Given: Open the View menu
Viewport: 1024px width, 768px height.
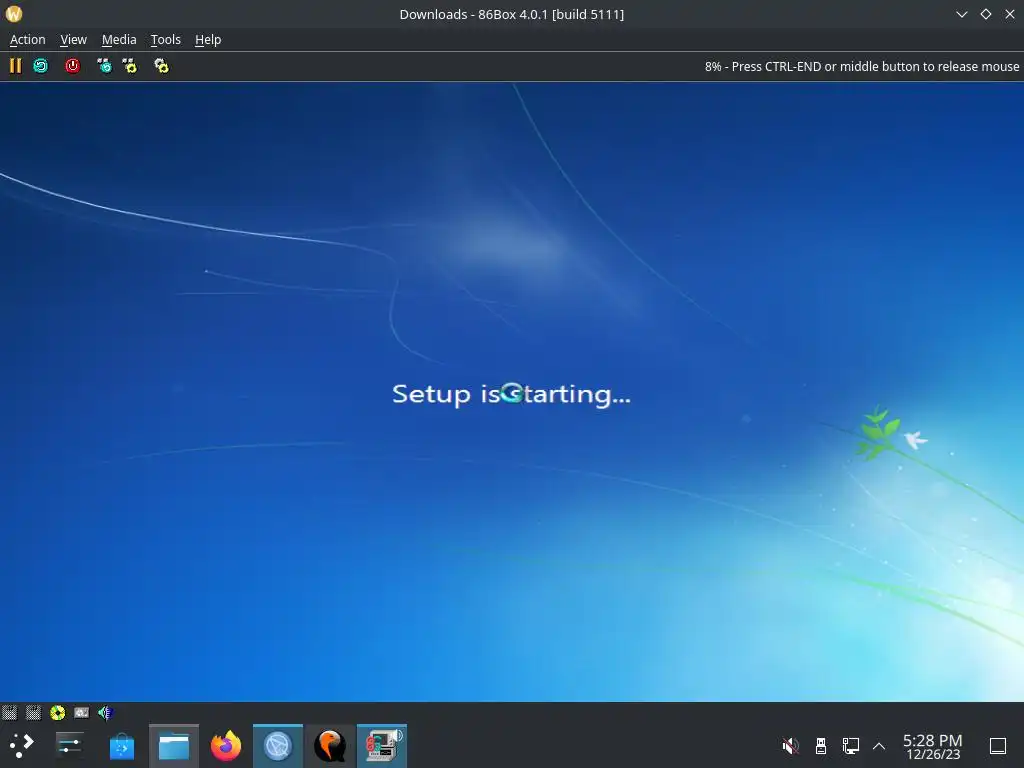Looking at the screenshot, I should pyautogui.click(x=73, y=40).
